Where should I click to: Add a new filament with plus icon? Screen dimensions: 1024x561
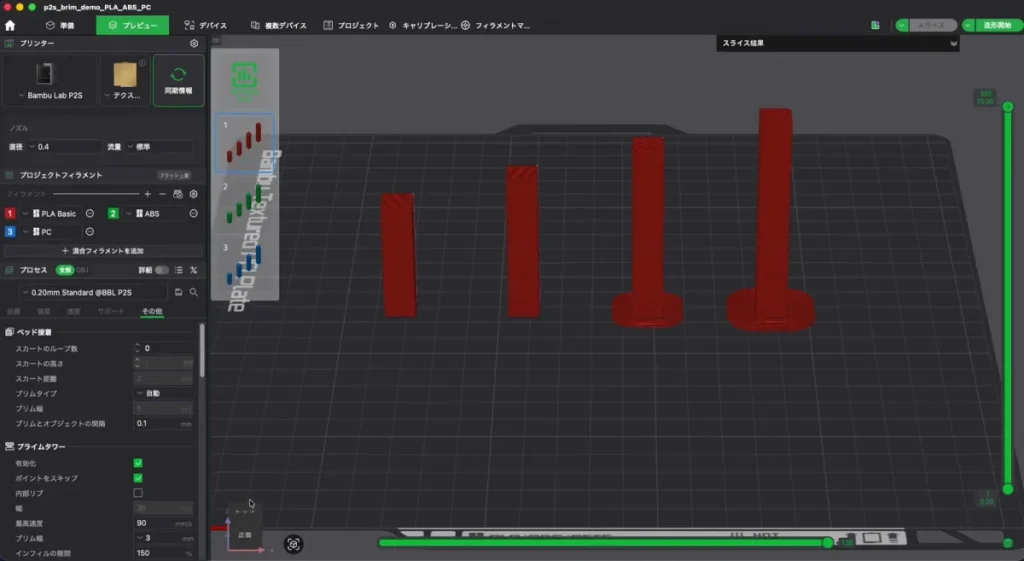(x=148, y=194)
